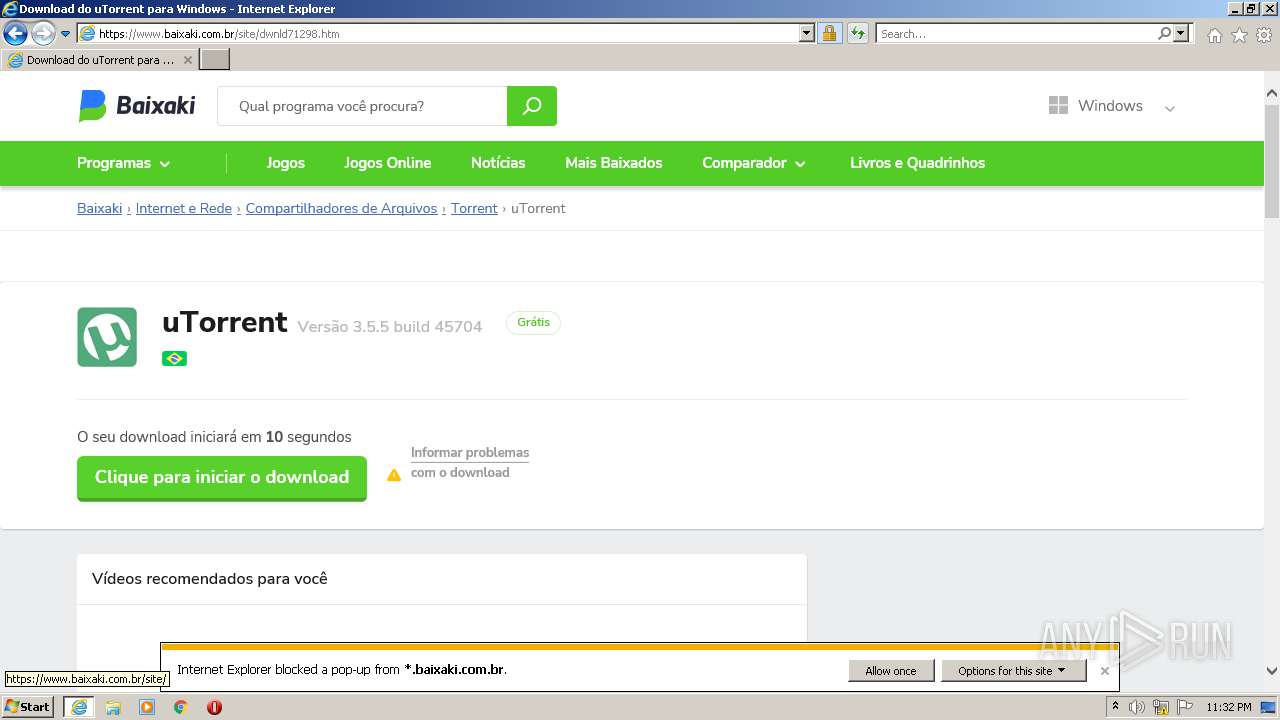Click the Internet Explorer forward arrow
Image resolution: width=1280 pixels, height=720 pixels.
click(43, 34)
